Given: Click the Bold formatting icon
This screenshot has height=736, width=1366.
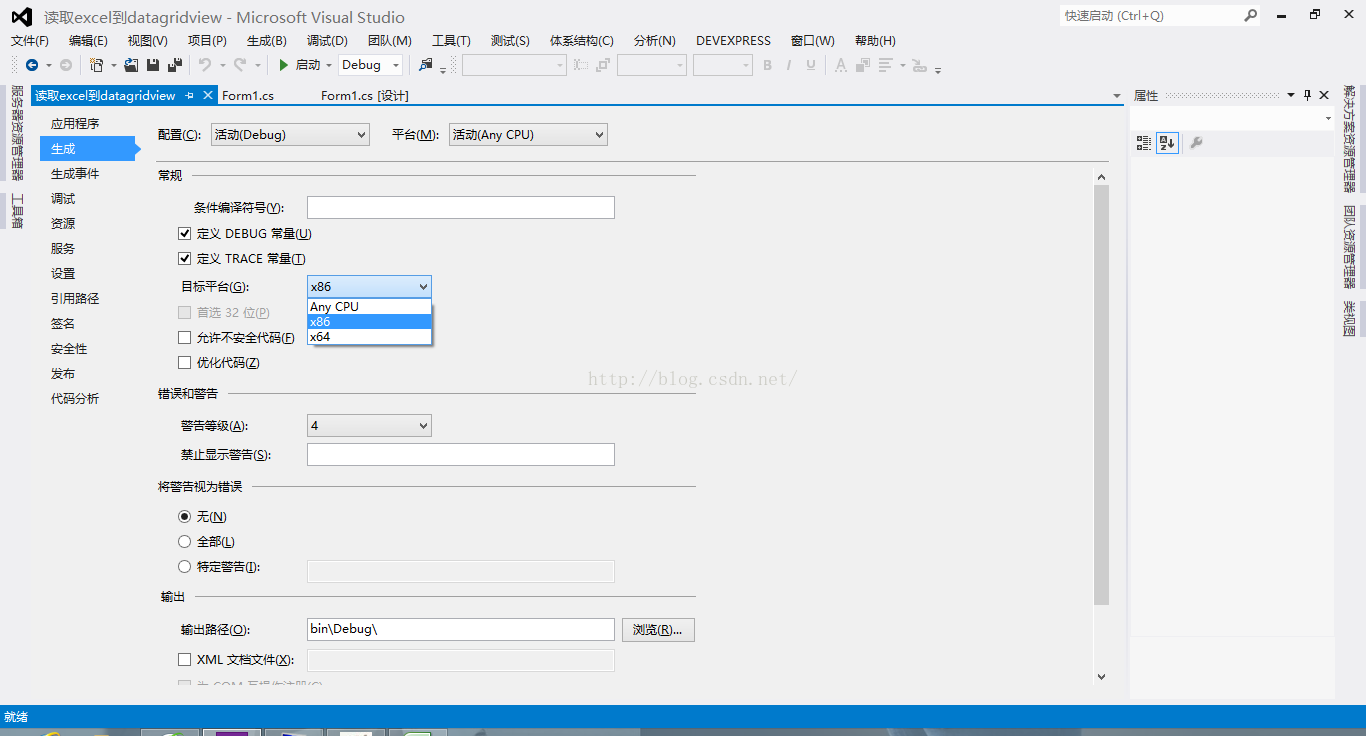Looking at the screenshot, I should [x=767, y=65].
